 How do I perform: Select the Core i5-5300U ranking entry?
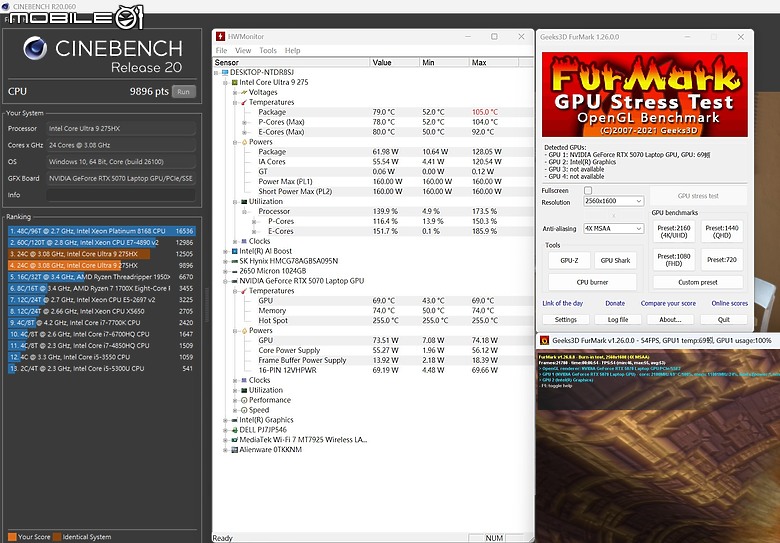101,368
